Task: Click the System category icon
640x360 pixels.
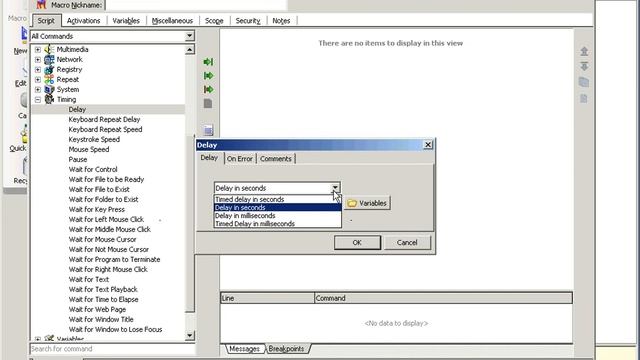Action: coord(49,89)
